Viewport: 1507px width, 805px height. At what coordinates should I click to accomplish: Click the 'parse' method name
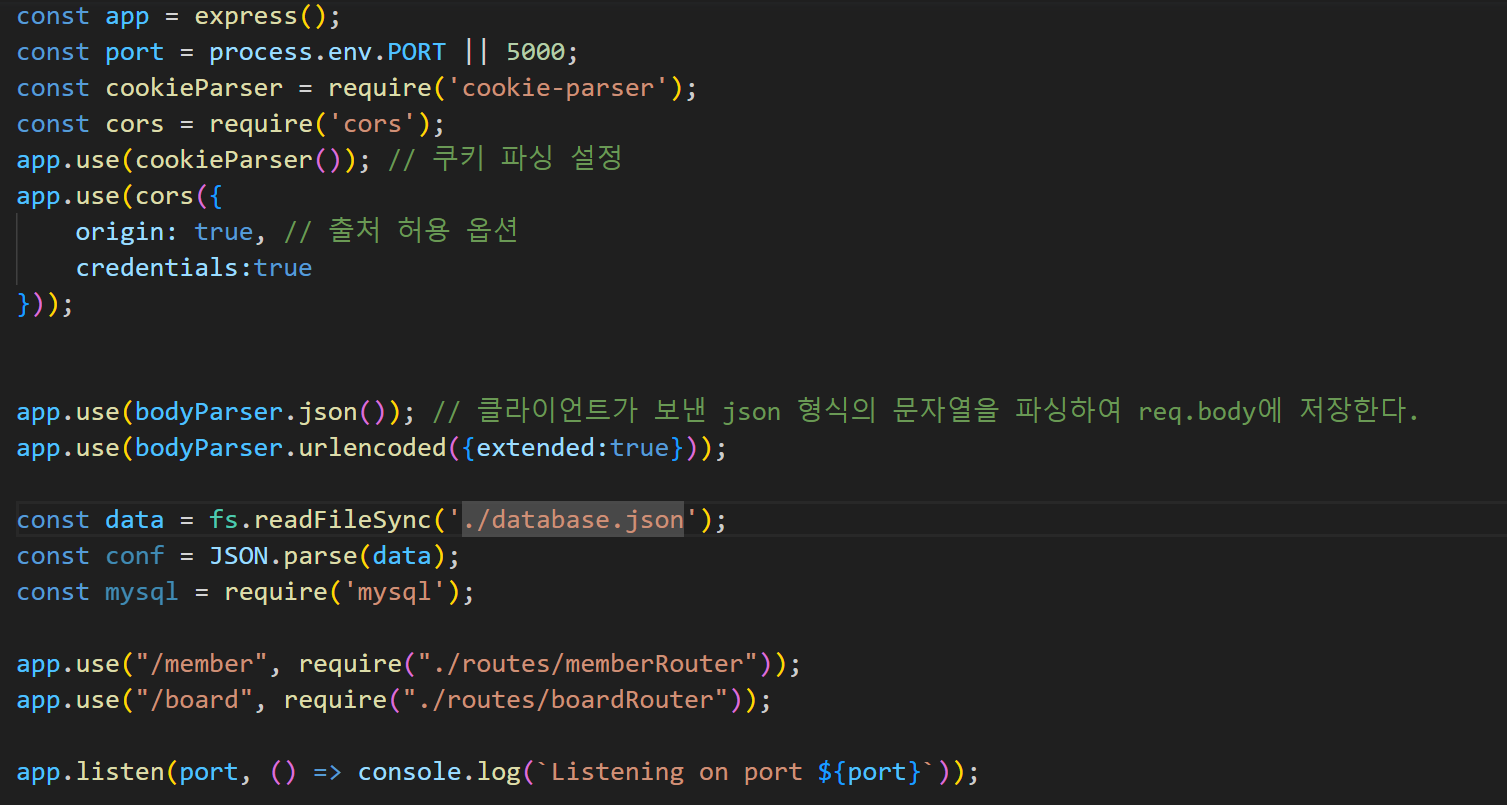tap(321, 556)
